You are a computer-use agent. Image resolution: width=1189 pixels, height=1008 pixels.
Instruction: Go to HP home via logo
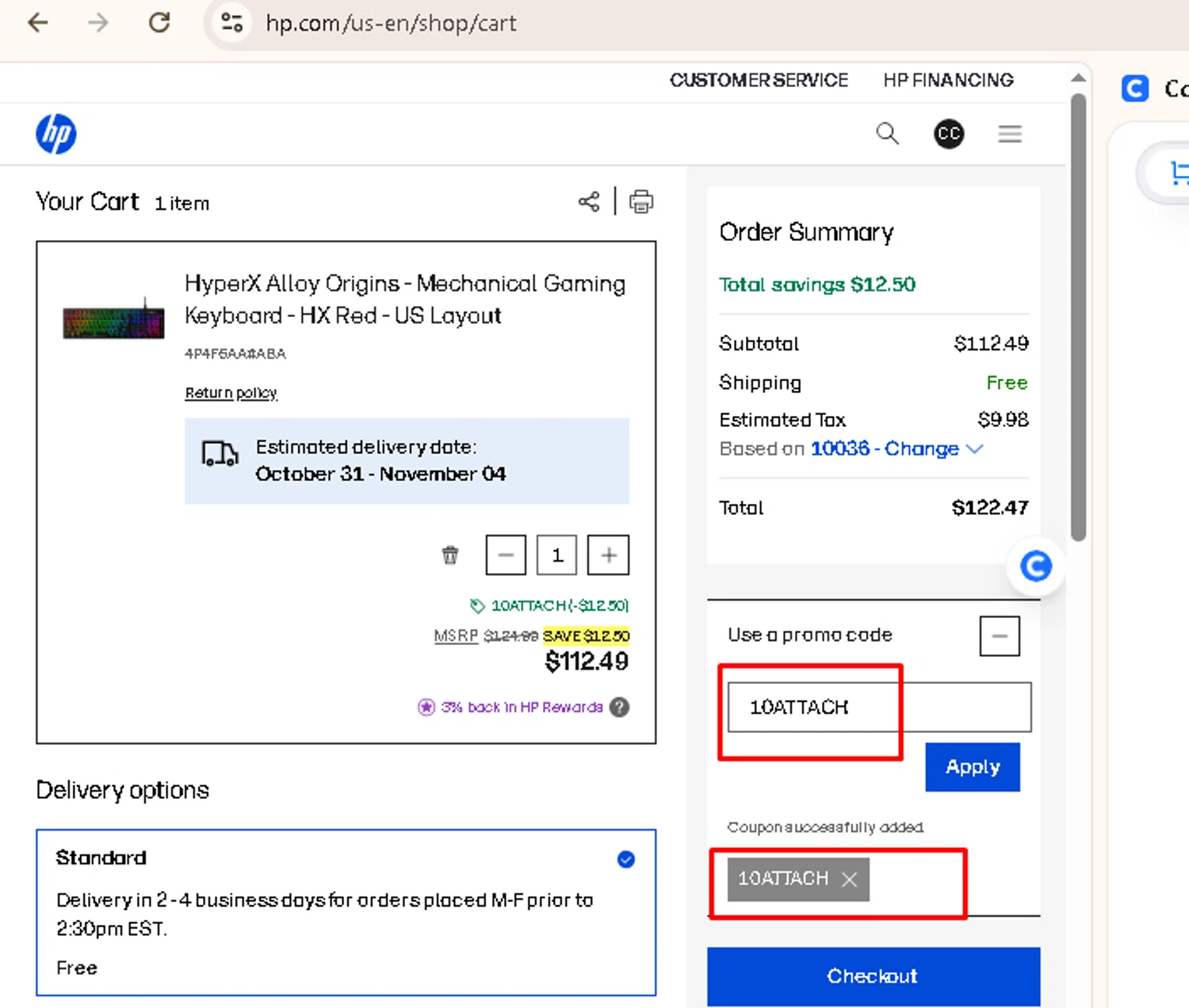pos(56,134)
